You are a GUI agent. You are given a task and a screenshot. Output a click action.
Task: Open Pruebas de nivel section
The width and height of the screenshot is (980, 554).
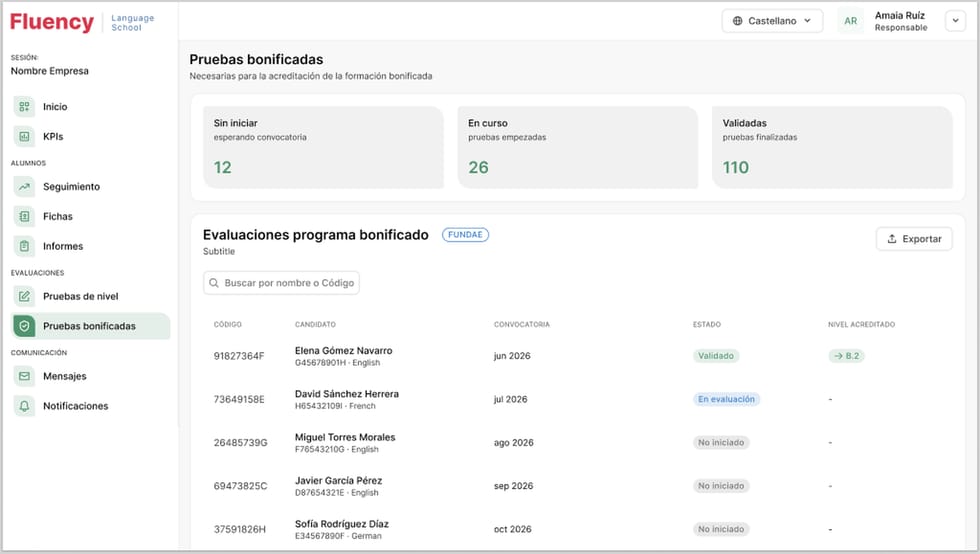(91, 296)
